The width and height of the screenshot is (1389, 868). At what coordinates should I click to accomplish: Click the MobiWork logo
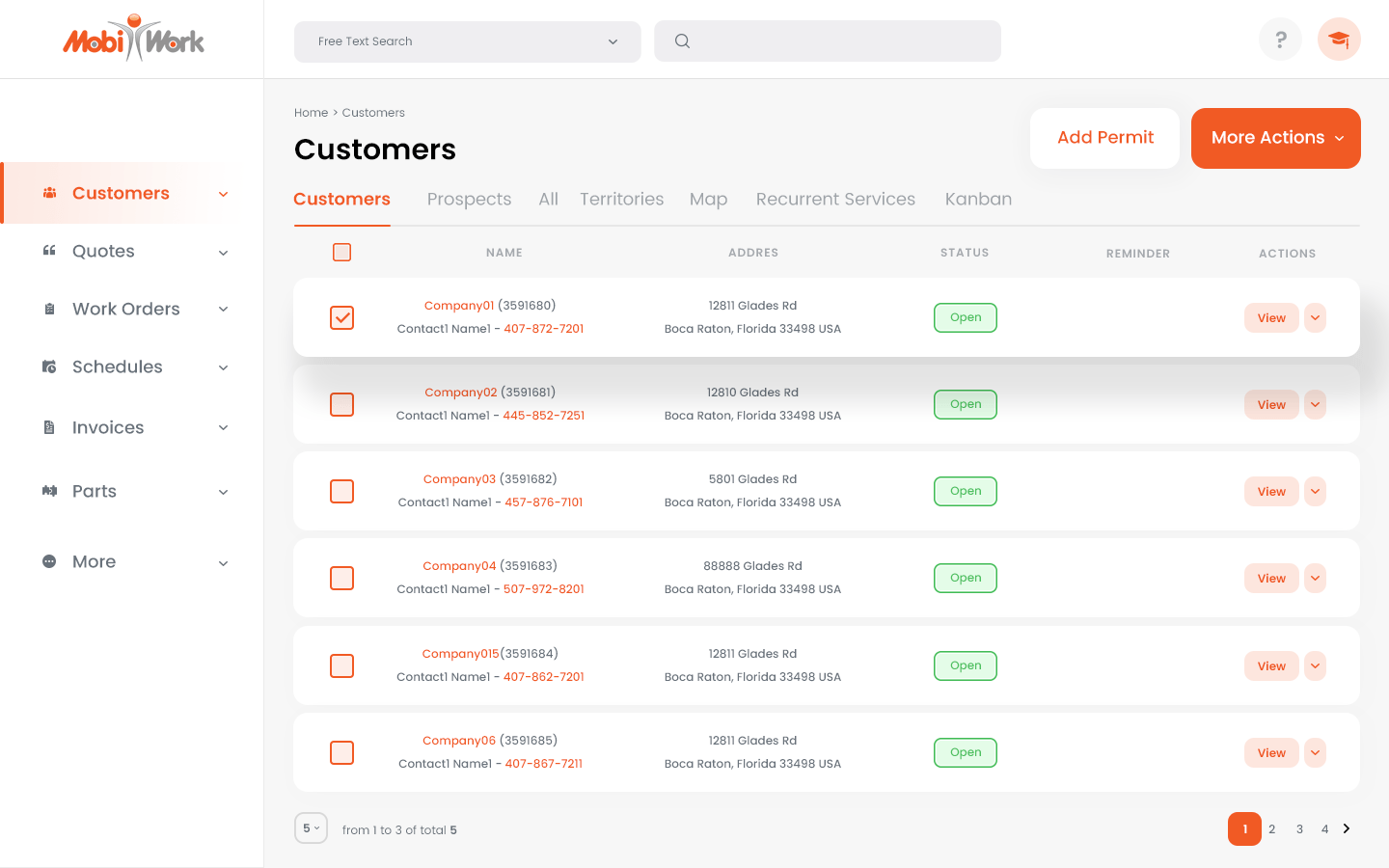[x=133, y=40]
